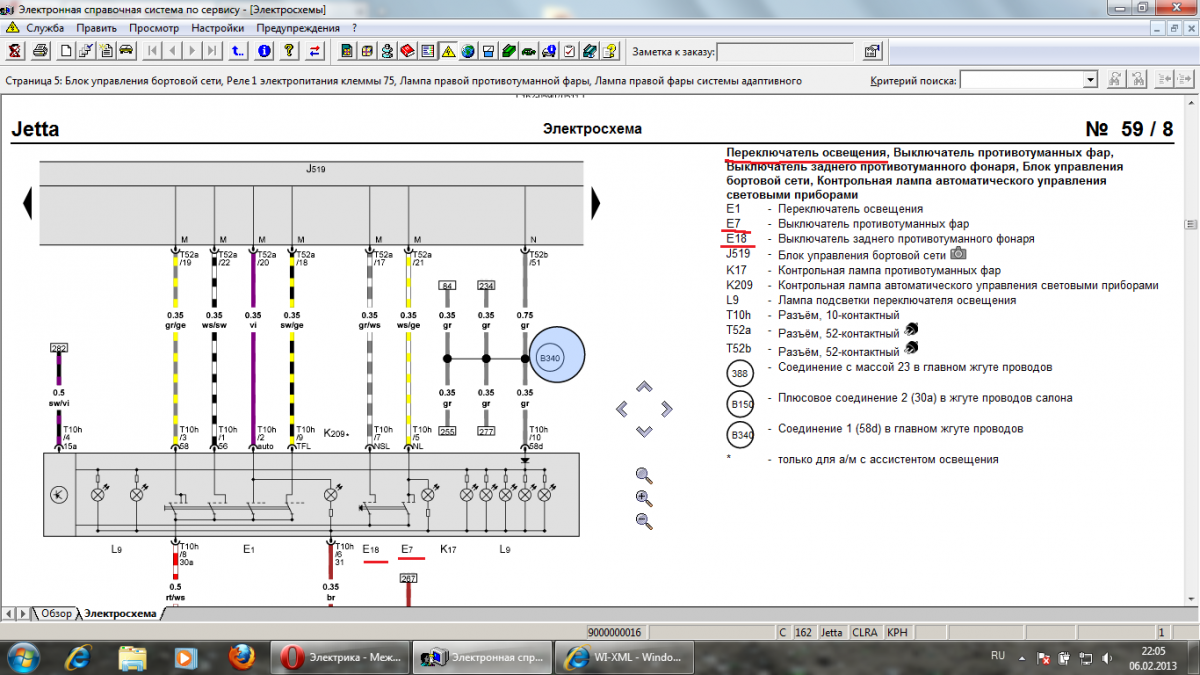
Task: Follow the wire reference box 234
Action: (x=486, y=287)
